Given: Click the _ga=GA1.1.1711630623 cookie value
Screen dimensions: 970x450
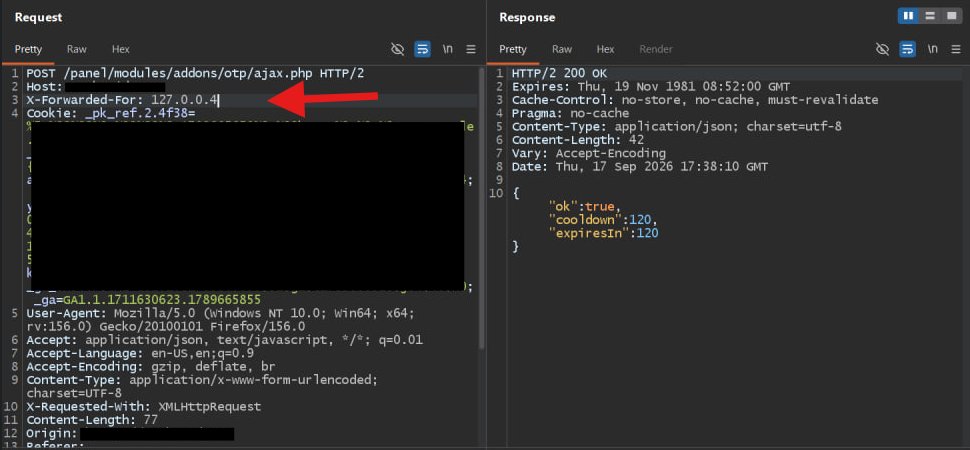Looking at the screenshot, I should 162,300.
